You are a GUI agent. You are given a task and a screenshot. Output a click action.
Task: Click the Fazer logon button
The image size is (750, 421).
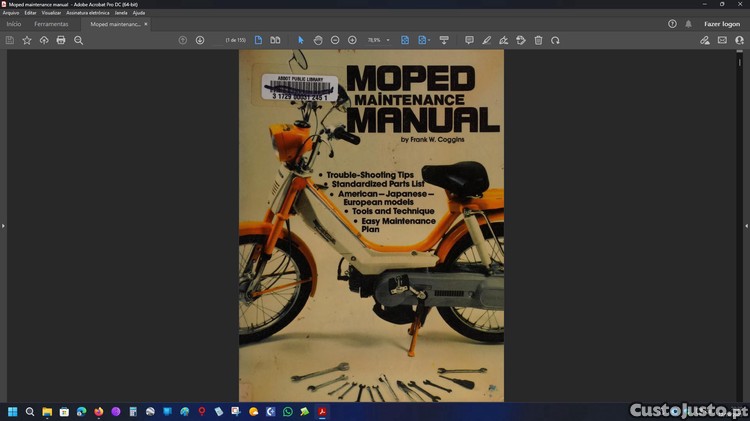pyautogui.click(x=721, y=23)
